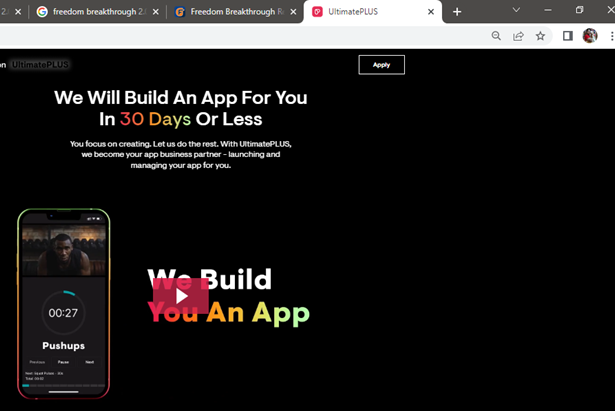This screenshot has width=615, height=411.
Task: Share this page using the share icon
Action: [x=518, y=36]
